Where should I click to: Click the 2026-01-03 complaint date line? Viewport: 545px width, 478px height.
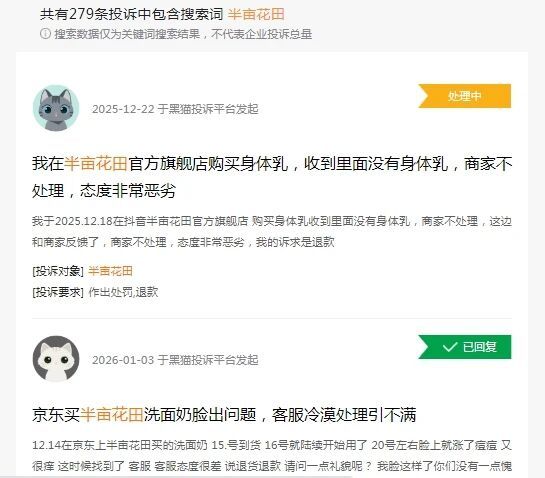(x=175, y=360)
